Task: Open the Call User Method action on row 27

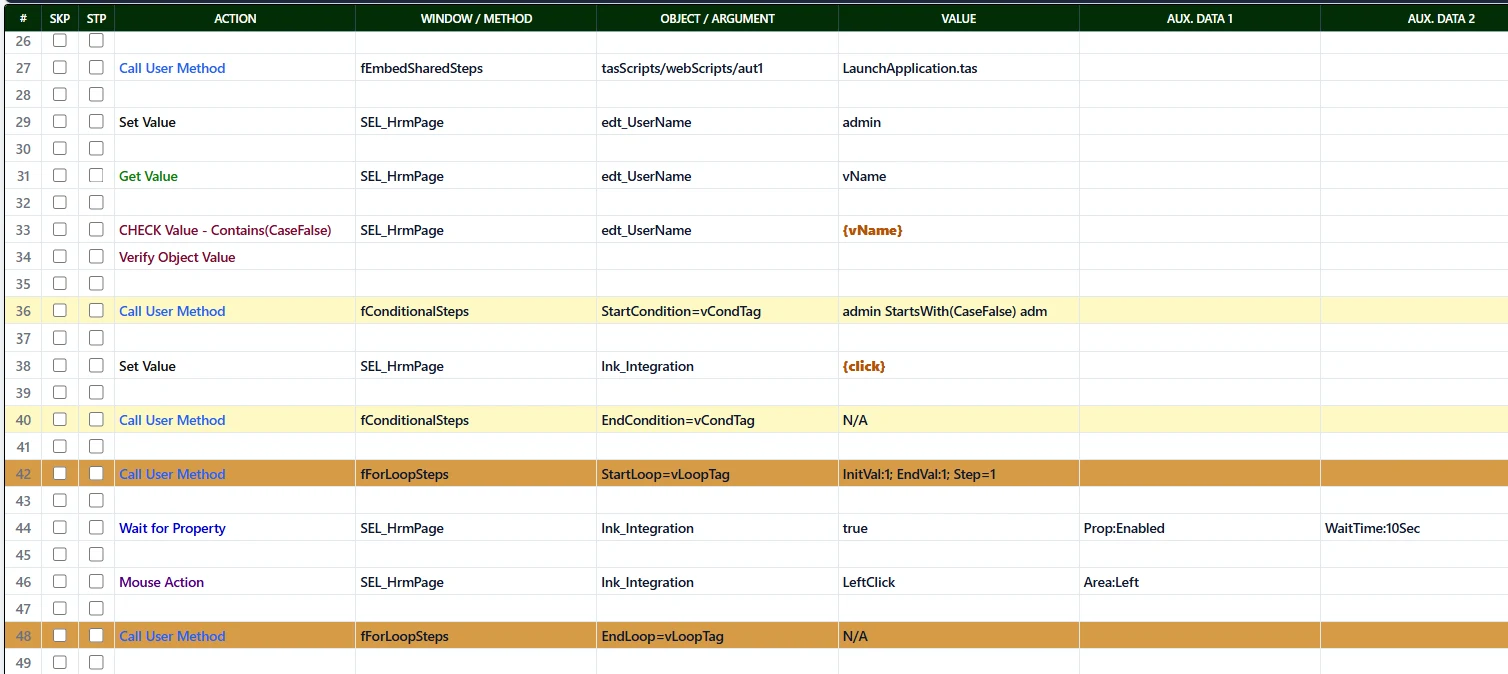Action: point(172,68)
